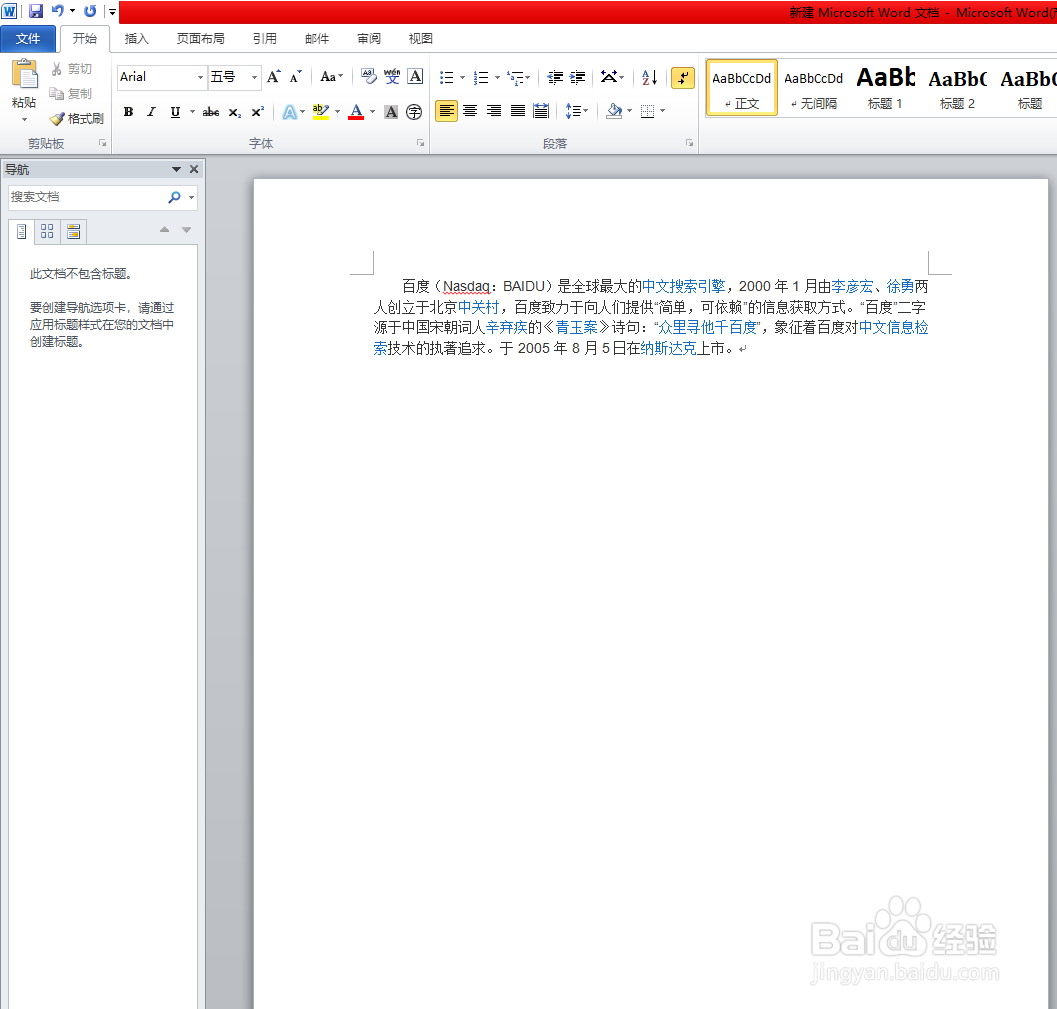Increase paragraph indent
This screenshot has width=1057, height=1009.
(578, 78)
